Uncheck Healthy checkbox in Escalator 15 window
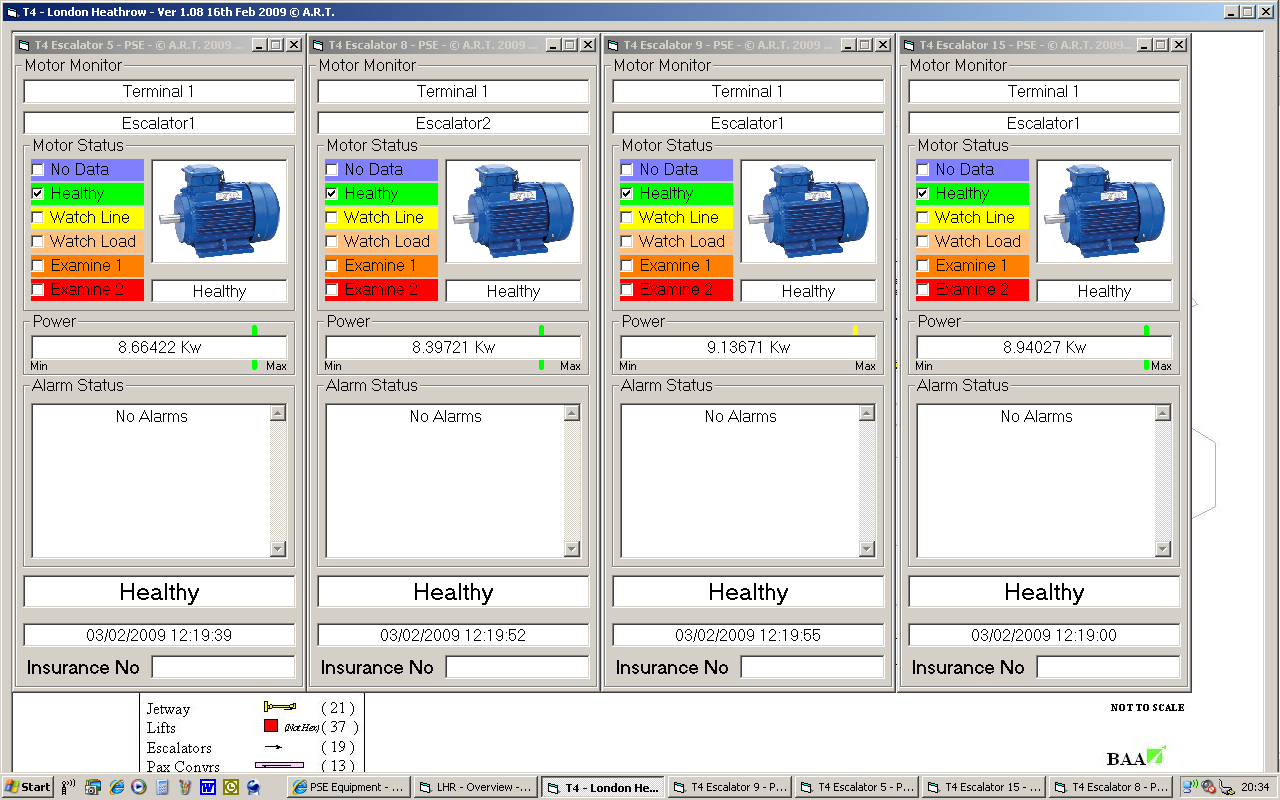 923,193
